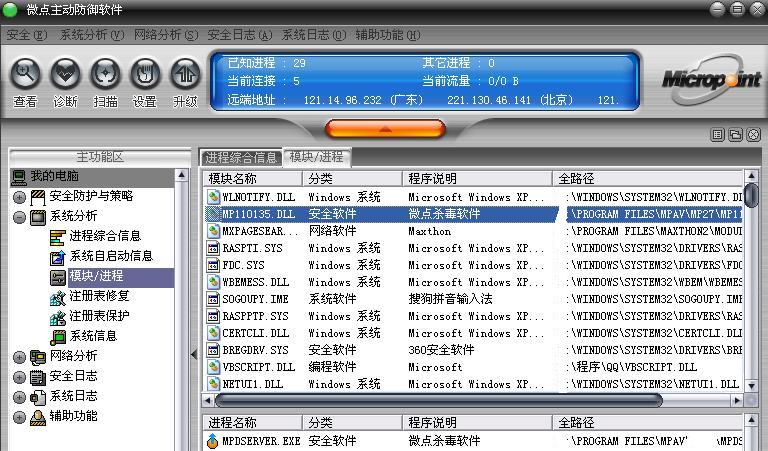This screenshot has width=768, height=451.
Task: Click the 系统日志 document icon
Action: point(38,398)
